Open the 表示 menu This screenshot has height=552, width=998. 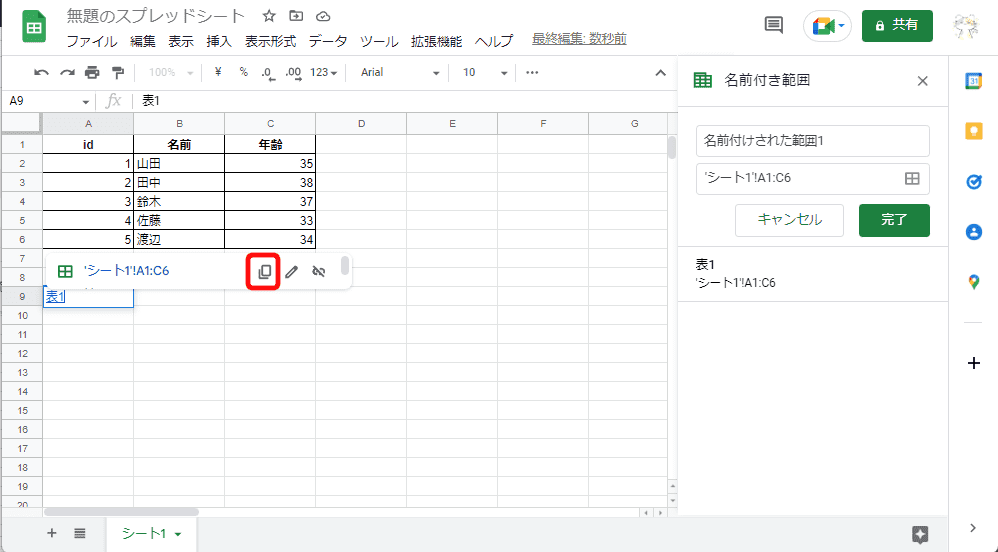181,41
